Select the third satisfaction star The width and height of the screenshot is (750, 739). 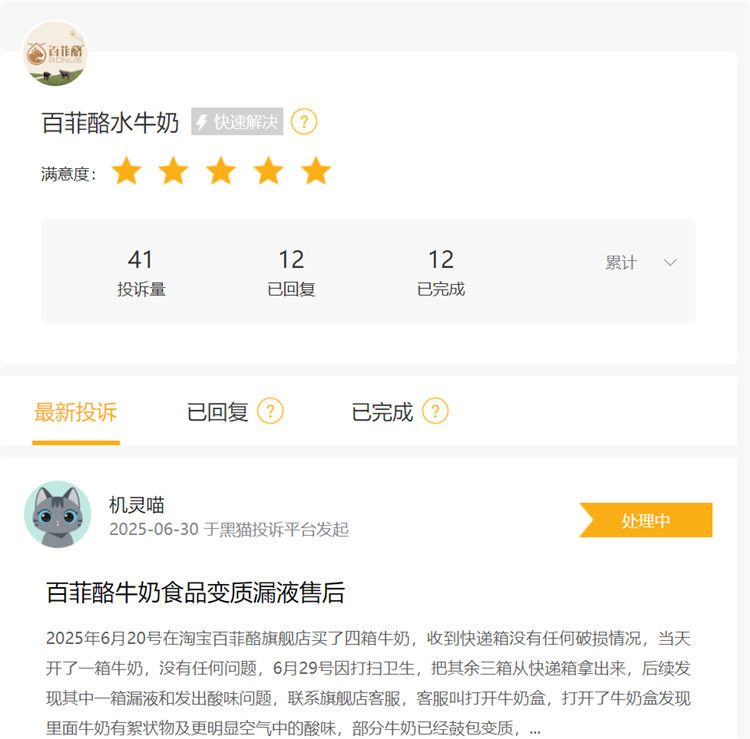pyautogui.click(x=221, y=171)
